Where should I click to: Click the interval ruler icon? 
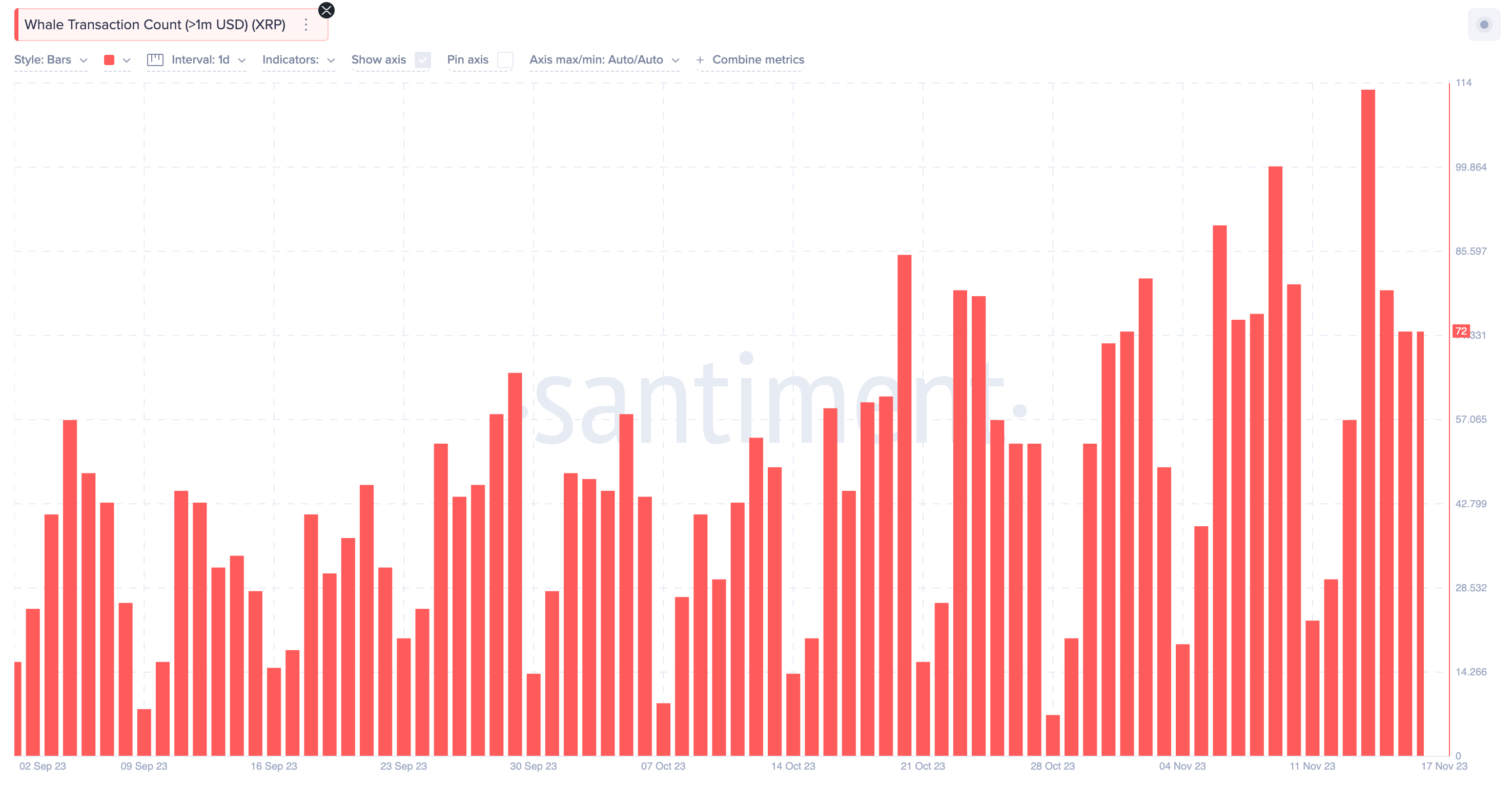tap(155, 60)
